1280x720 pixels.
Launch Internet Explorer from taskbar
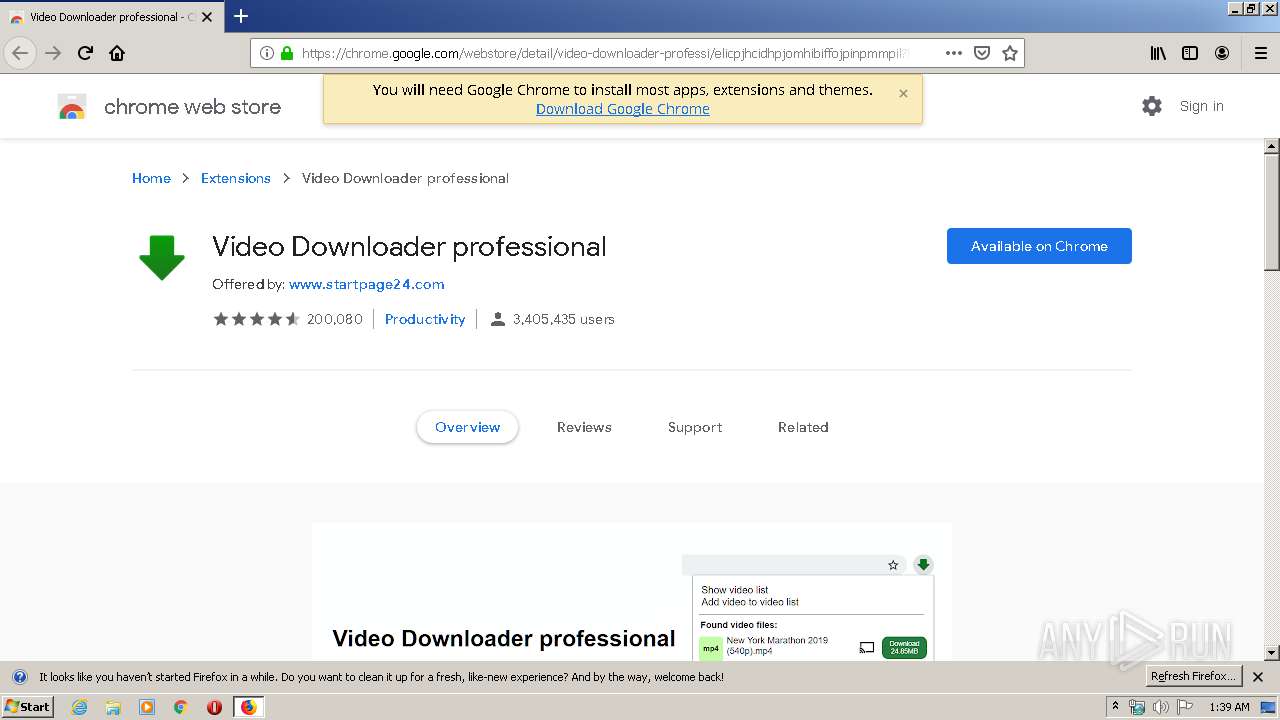tap(80, 707)
